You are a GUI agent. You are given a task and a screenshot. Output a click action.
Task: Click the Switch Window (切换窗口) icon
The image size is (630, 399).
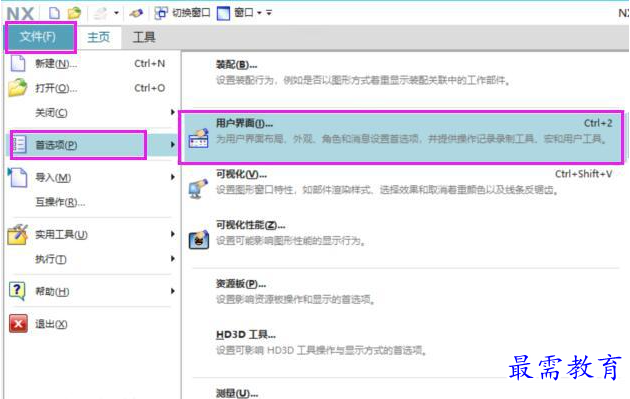[x=161, y=13]
